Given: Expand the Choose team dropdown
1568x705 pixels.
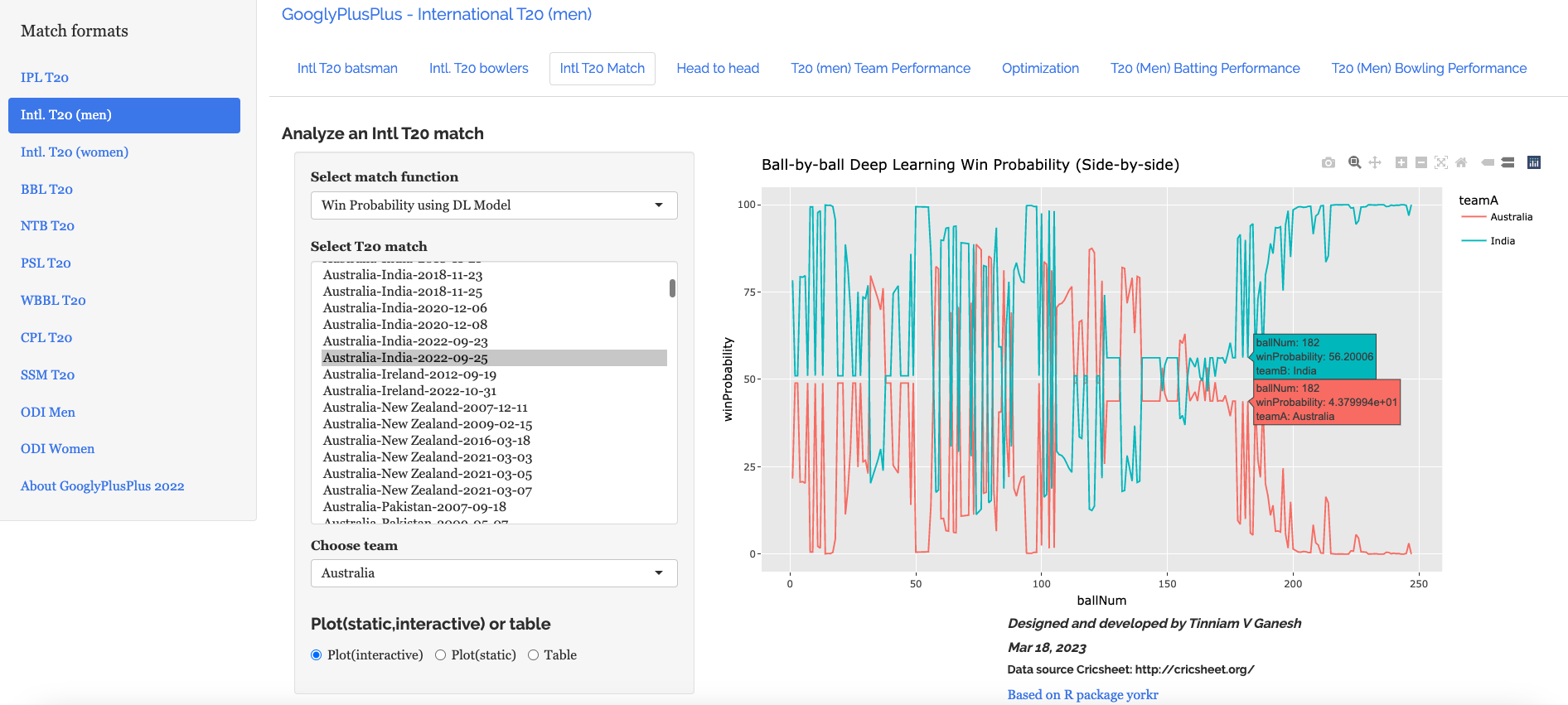Looking at the screenshot, I should (493, 573).
